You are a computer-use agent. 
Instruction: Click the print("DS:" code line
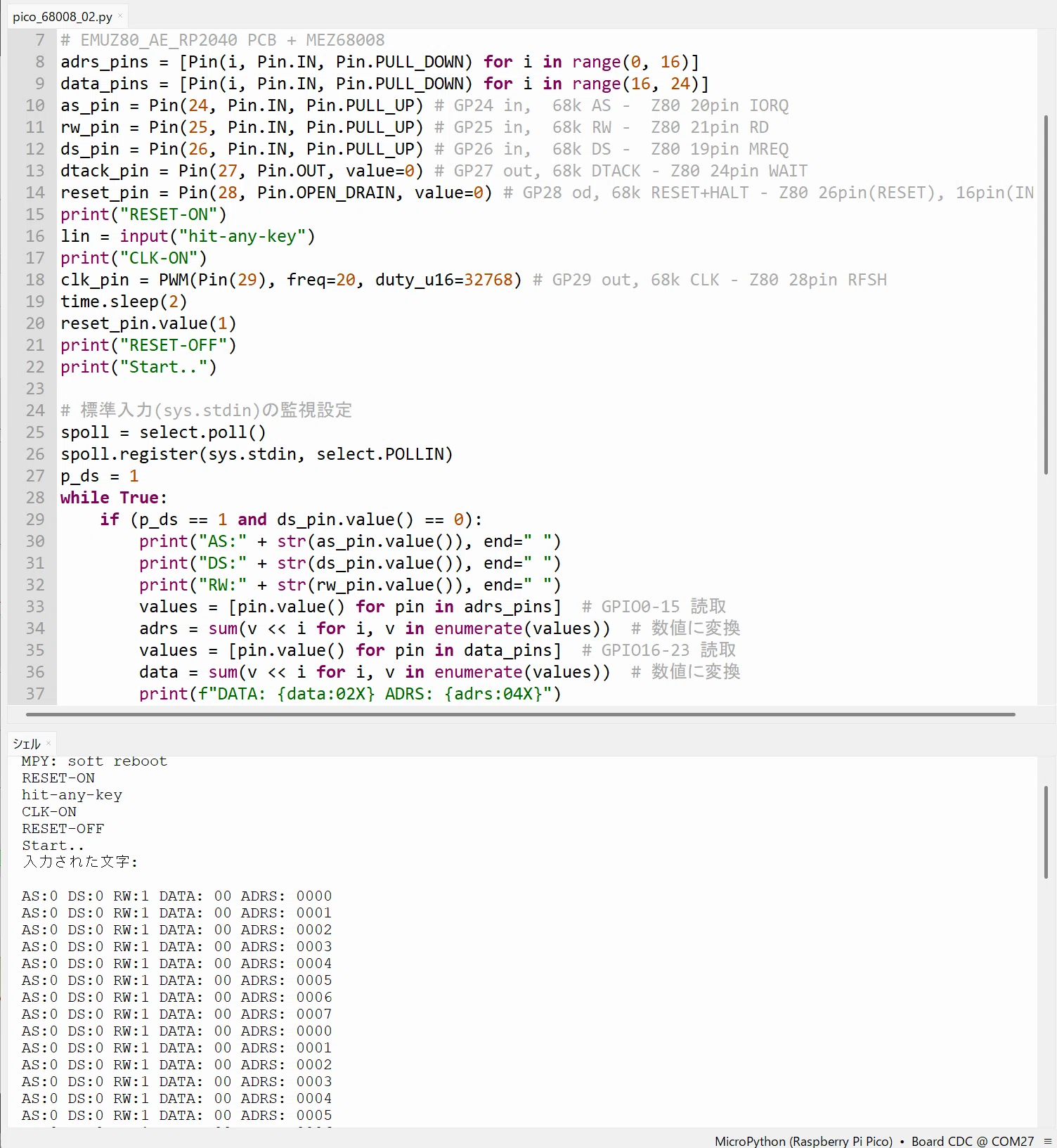coord(350,563)
